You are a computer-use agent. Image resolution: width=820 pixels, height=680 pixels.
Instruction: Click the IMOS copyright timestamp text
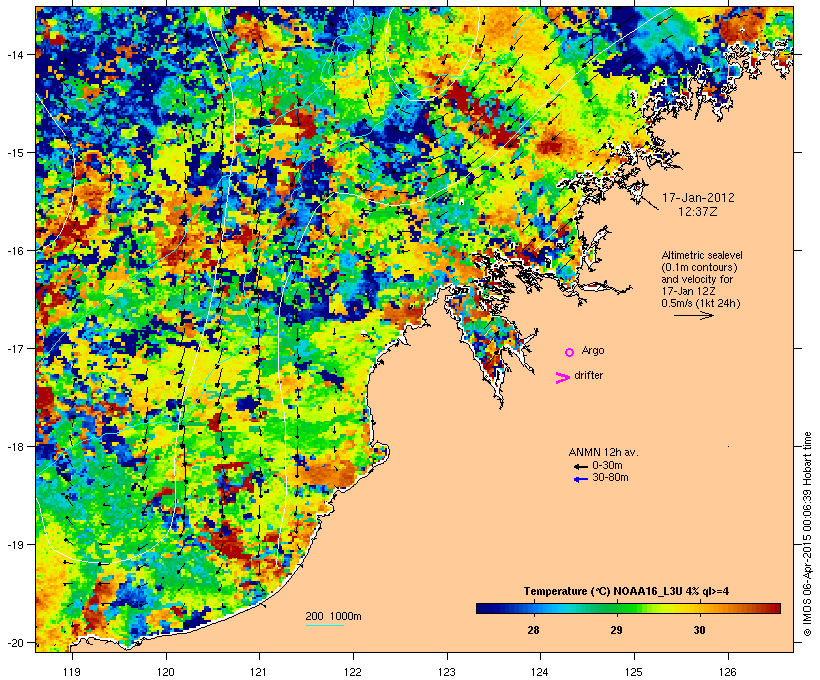point(807,534)
